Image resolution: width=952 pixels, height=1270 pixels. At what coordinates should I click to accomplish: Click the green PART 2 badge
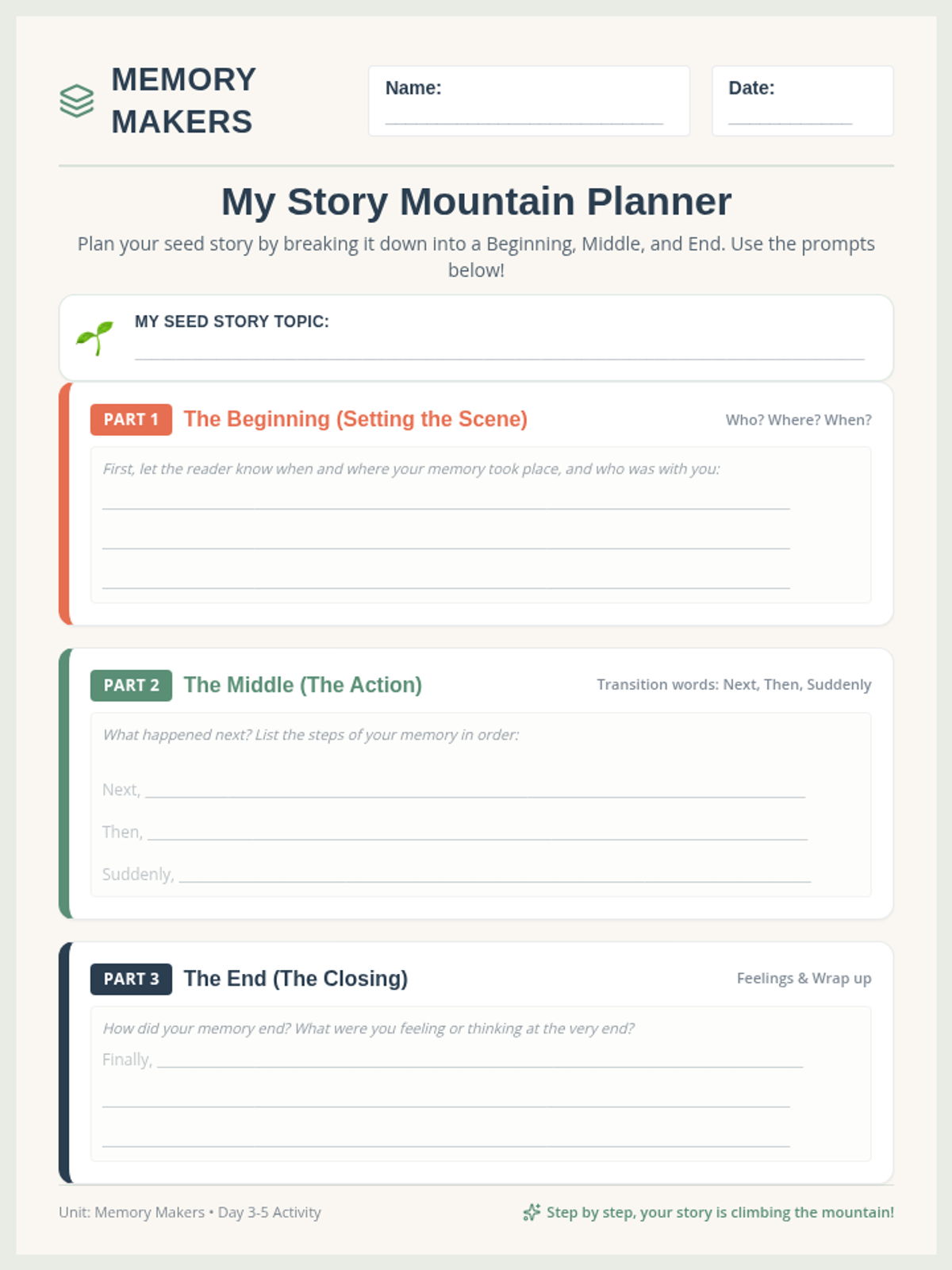coord(131,685)
